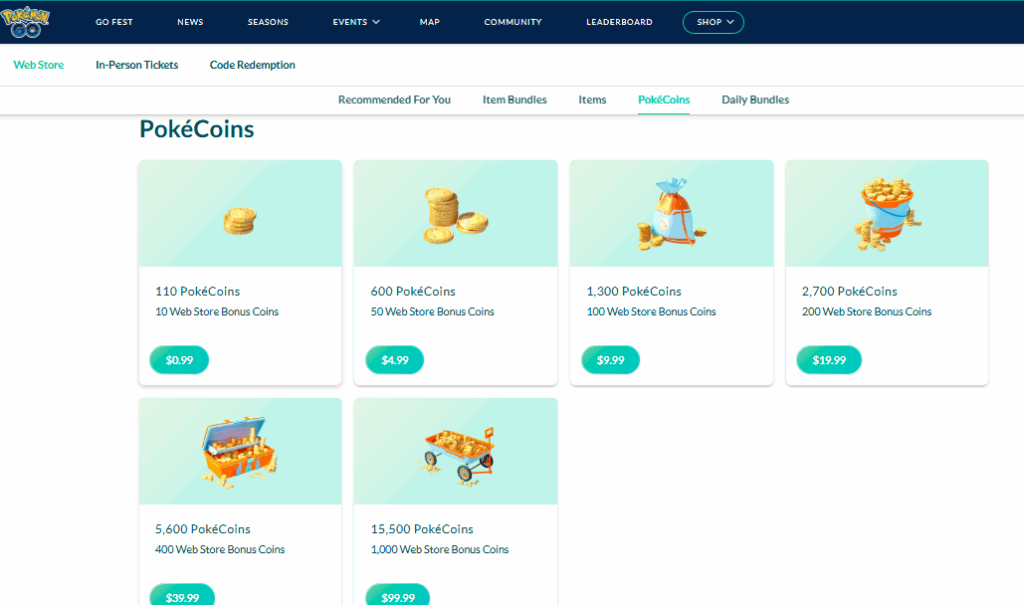Viewport: 1024px width, 605px height.
Task: Buy 5,600 PokéCoins for $39.99
Action: 182,596
